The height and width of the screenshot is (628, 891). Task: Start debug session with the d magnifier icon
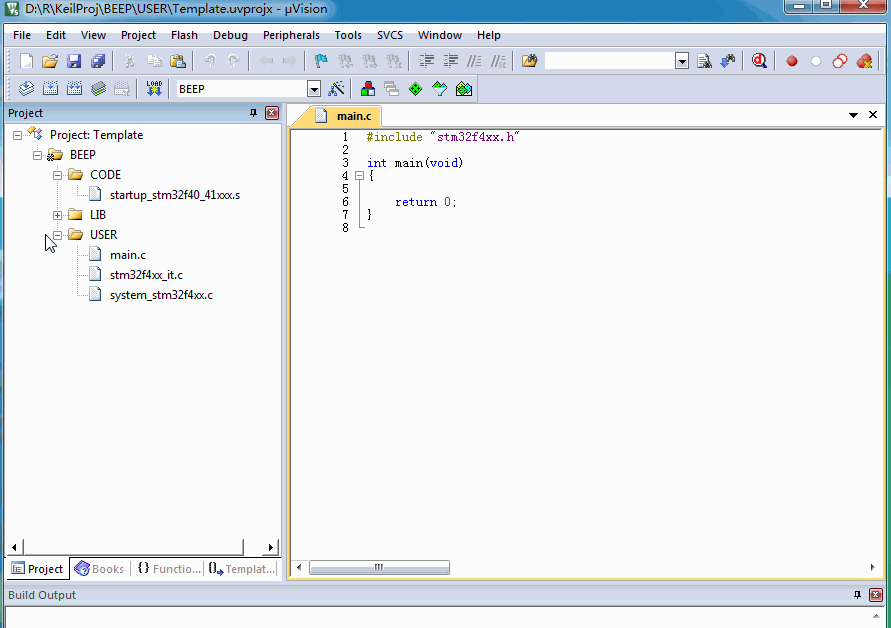(759, 61)
